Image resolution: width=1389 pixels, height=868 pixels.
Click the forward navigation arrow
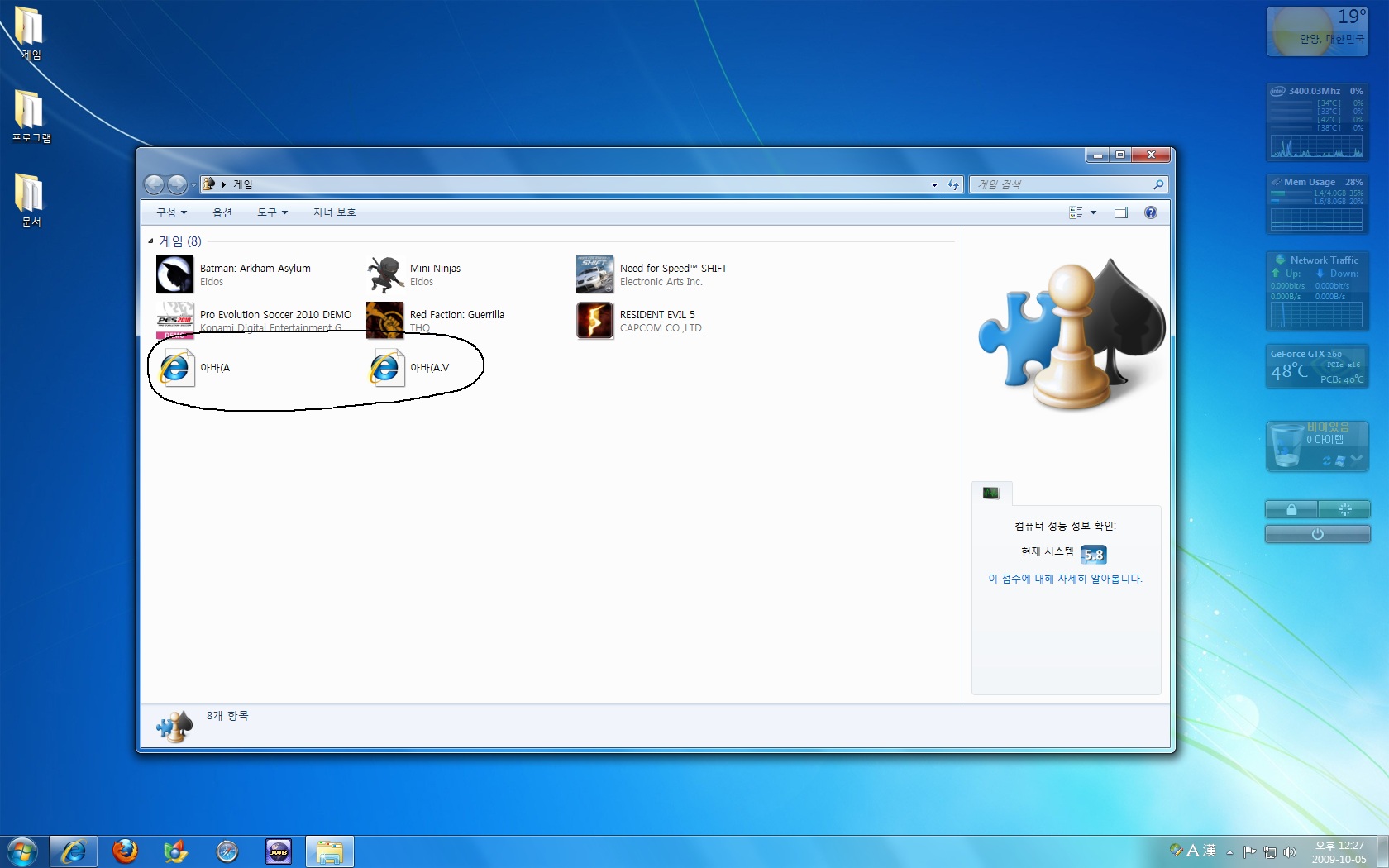tap(177, 184)
